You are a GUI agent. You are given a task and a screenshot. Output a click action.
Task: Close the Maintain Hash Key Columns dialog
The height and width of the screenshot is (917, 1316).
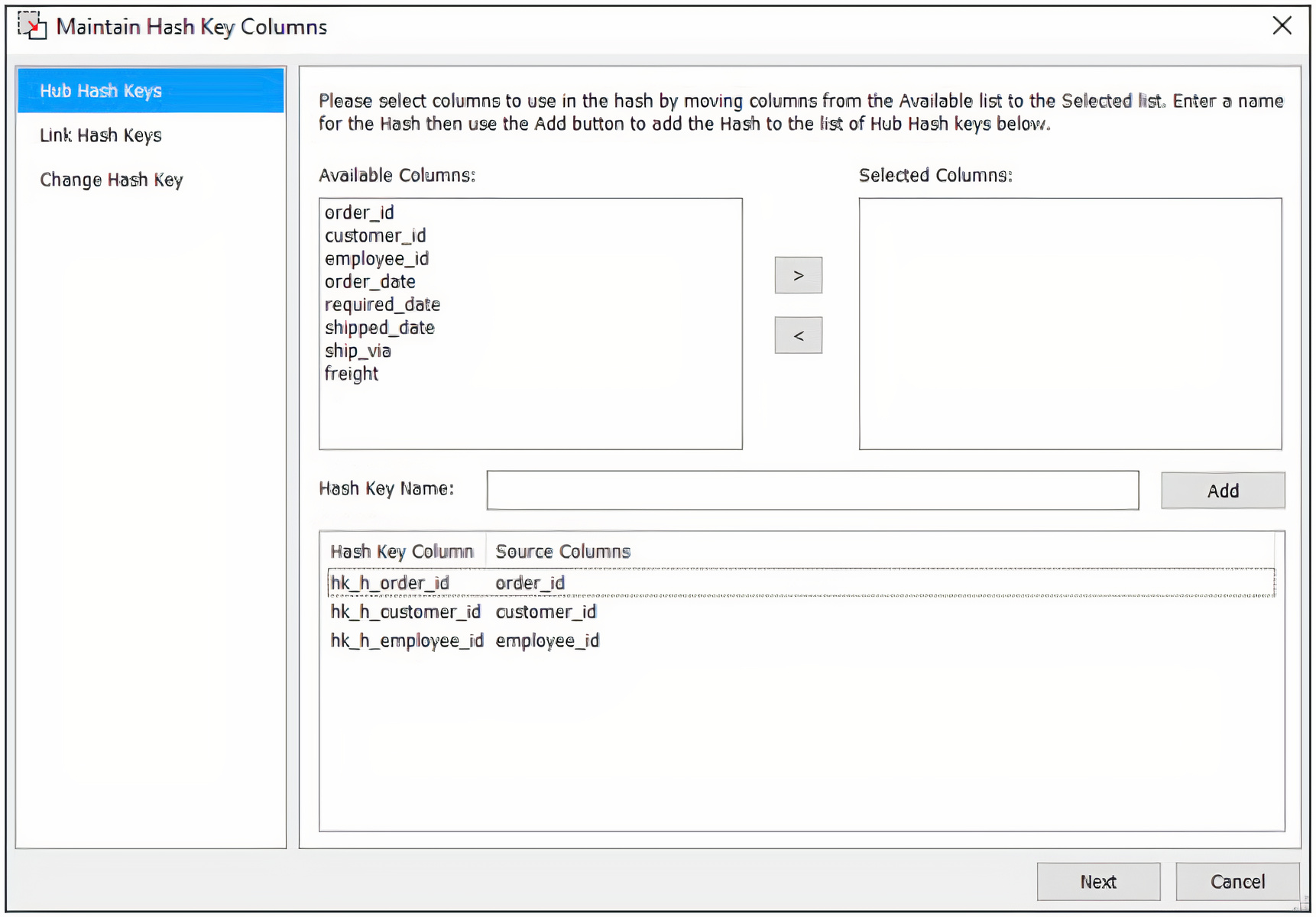[x=1282, y=25]
